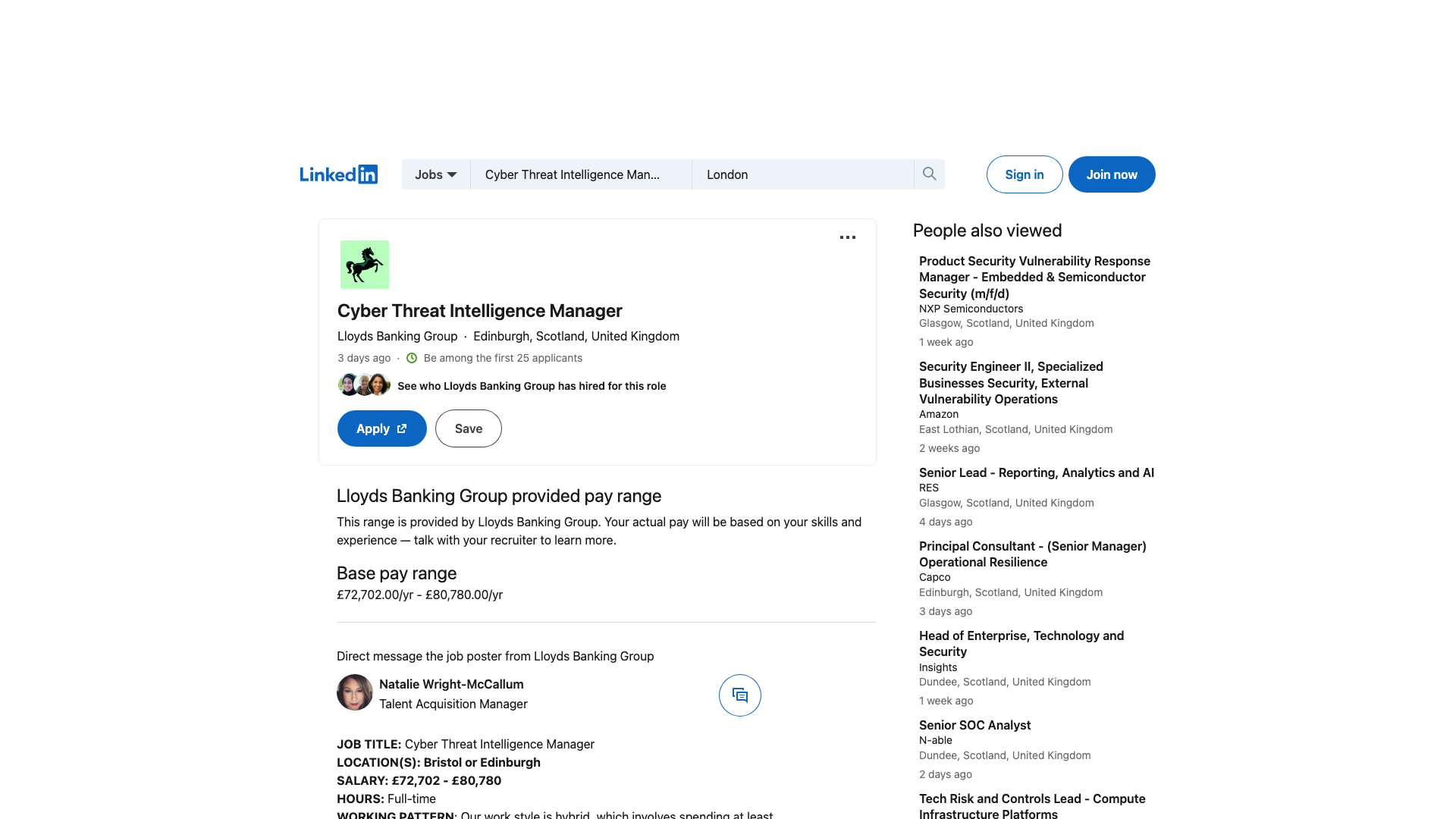Open the Tech Risk and Controls Lead job
Viewport: 1456px width, 819px height.
coord(1032,806)
